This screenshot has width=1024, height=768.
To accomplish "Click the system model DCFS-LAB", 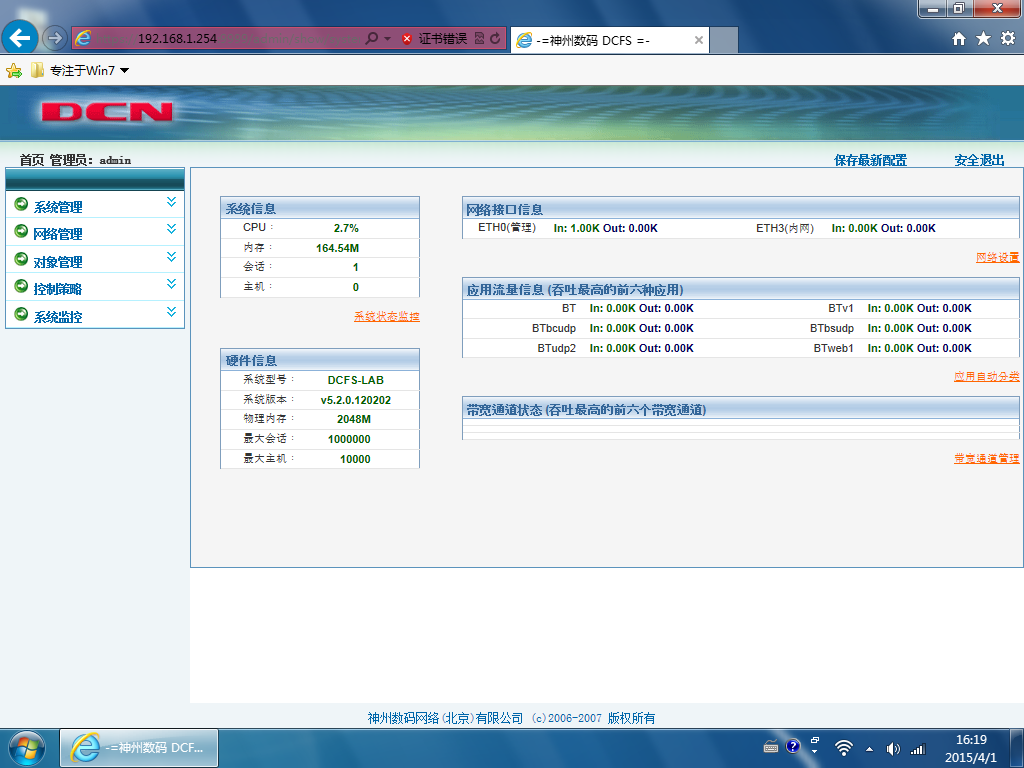I will tap(355, 380).
